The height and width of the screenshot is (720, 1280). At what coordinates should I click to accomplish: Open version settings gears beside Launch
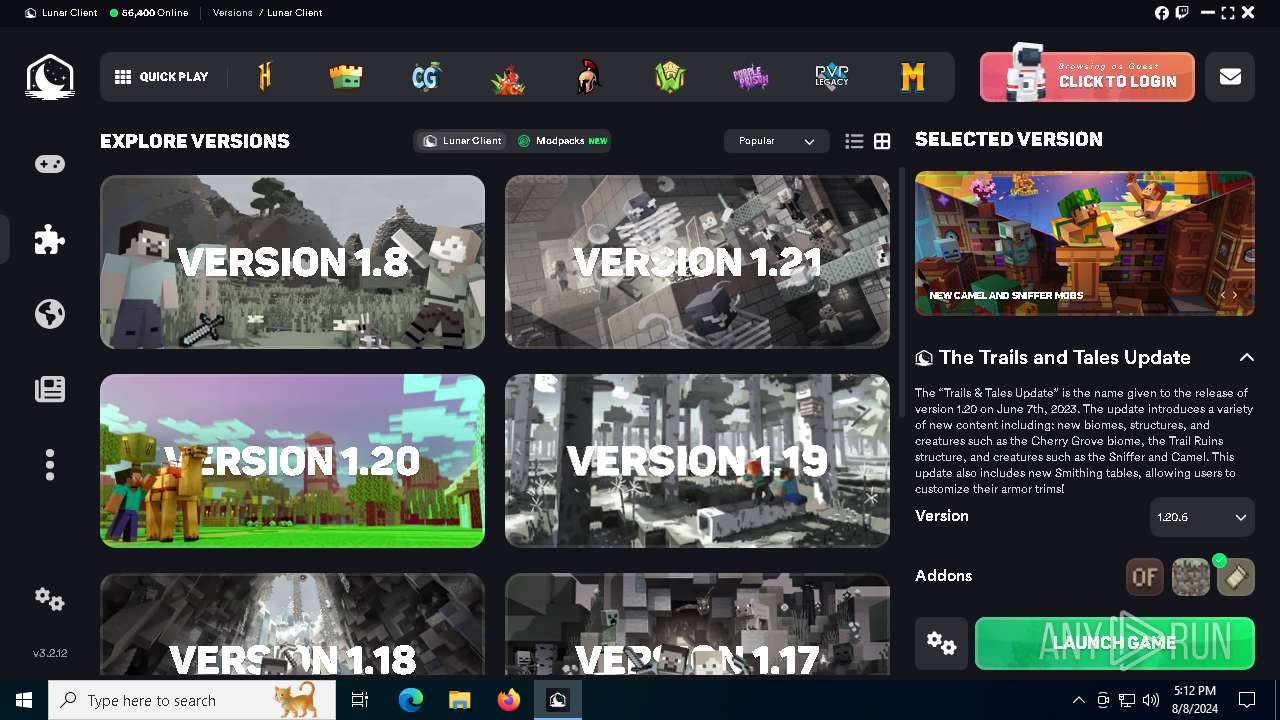(941, 643)
